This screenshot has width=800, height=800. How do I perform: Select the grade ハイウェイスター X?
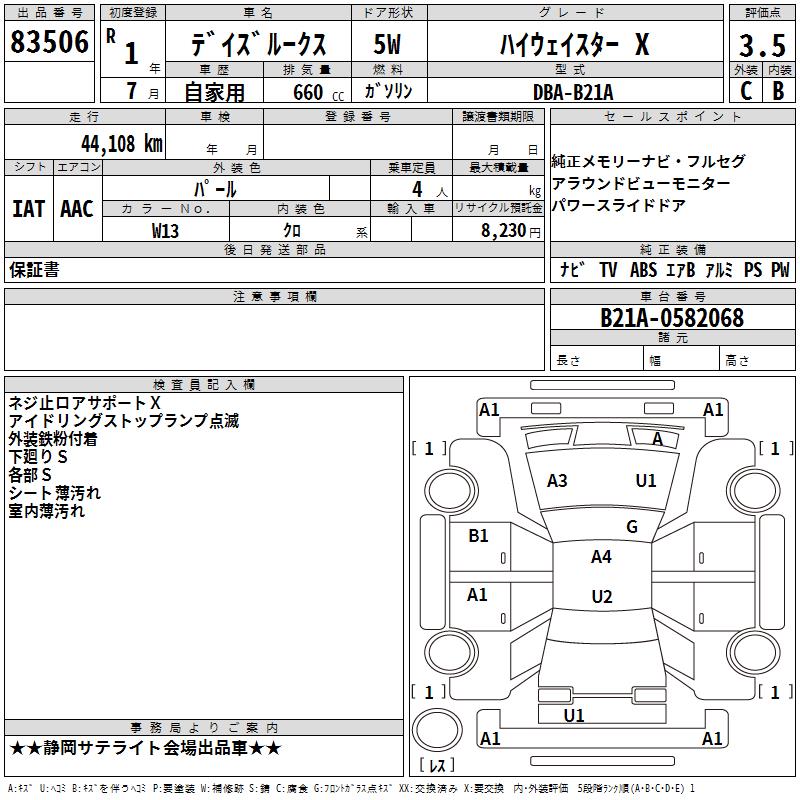point(574,44)
